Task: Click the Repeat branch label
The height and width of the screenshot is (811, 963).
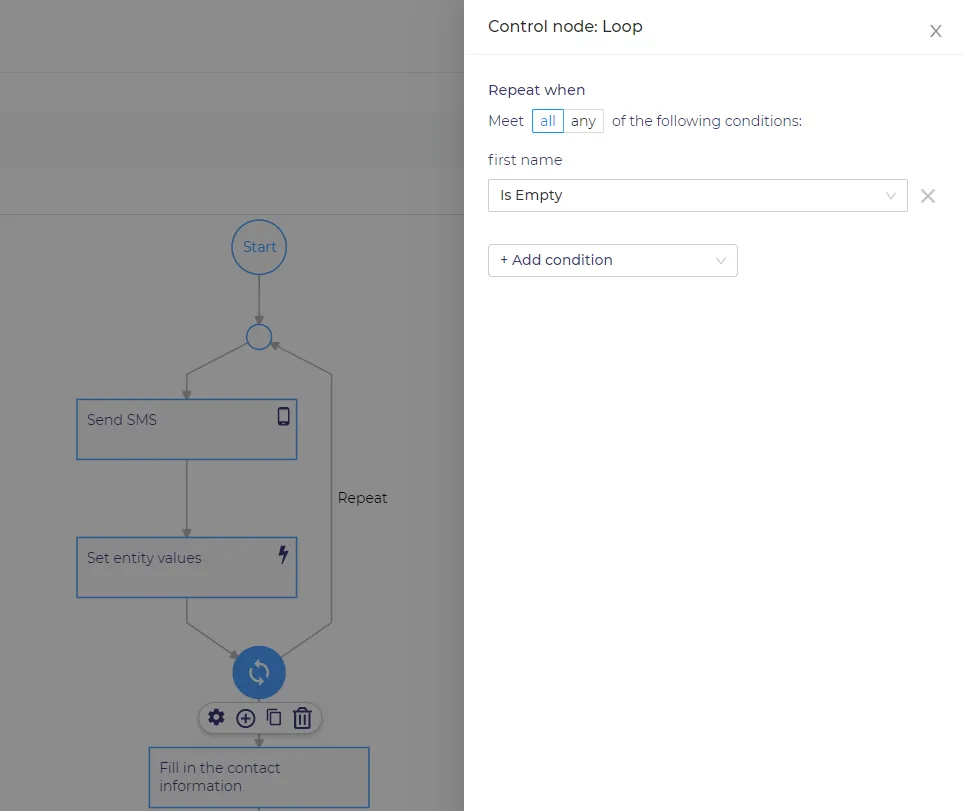Action: (x=362, y=498)
